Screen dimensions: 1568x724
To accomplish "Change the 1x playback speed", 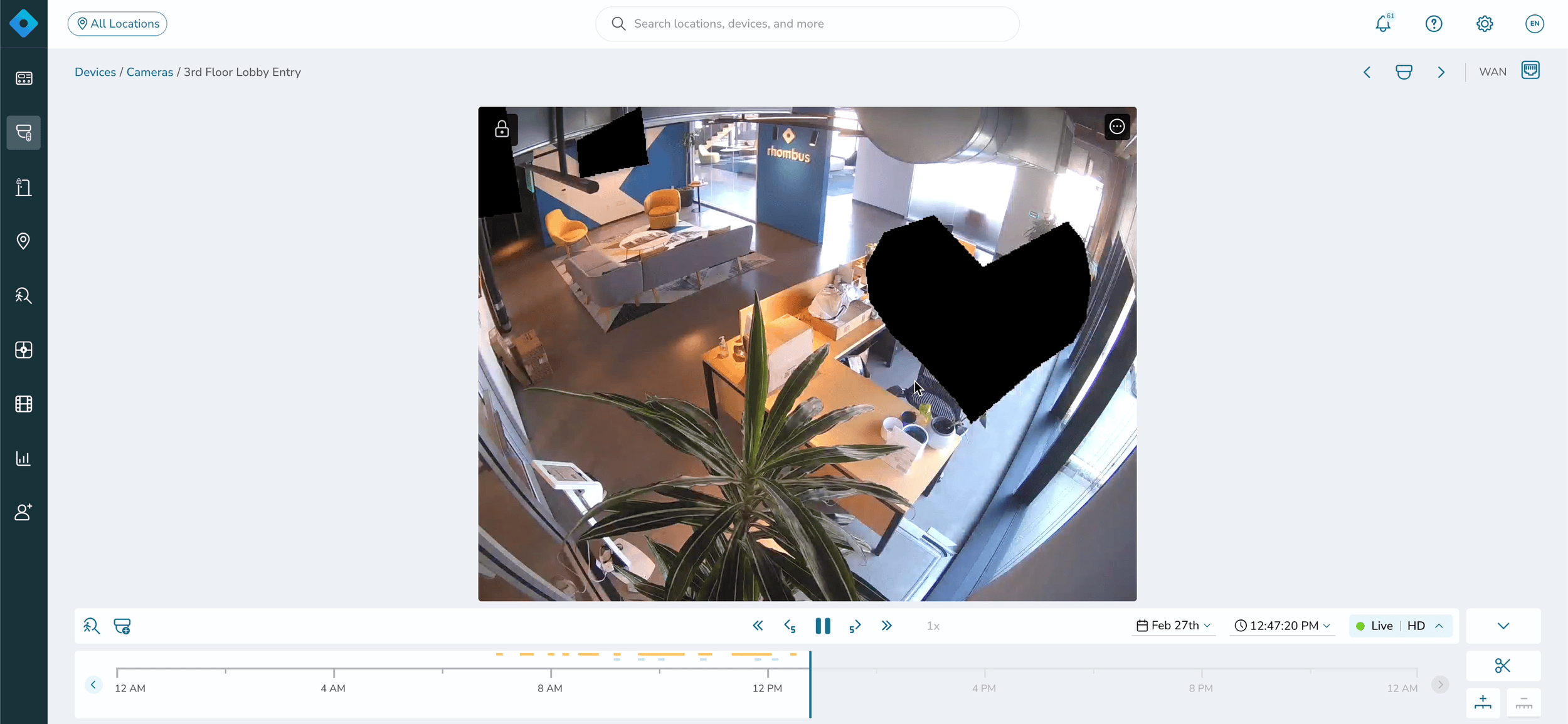I will (x=933, y=626).
